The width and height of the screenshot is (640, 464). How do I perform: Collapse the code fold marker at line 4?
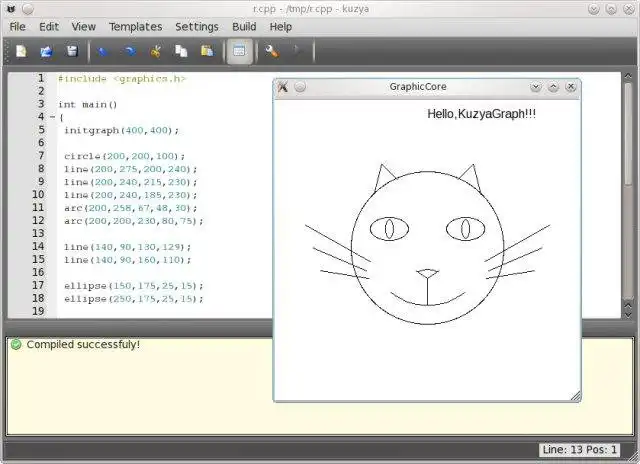click(x=53, y=117)
